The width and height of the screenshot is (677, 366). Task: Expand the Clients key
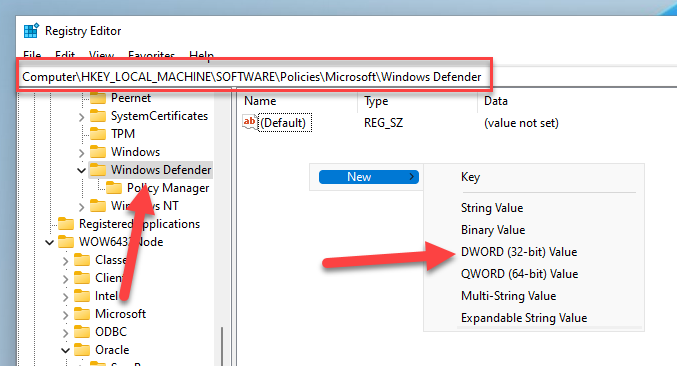click(66, 279)
